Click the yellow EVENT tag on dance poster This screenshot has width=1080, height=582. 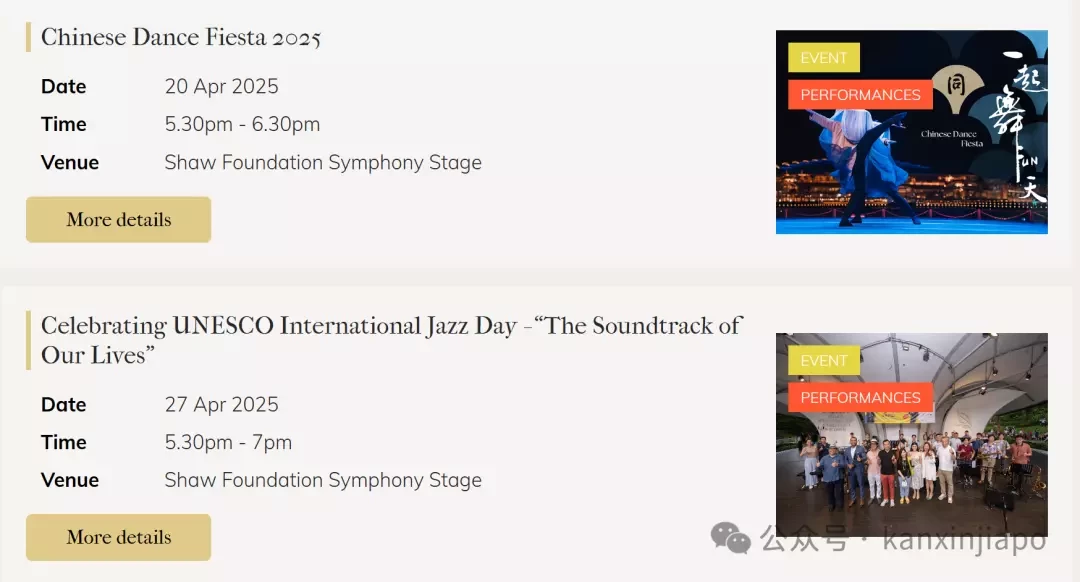point(824,58)
